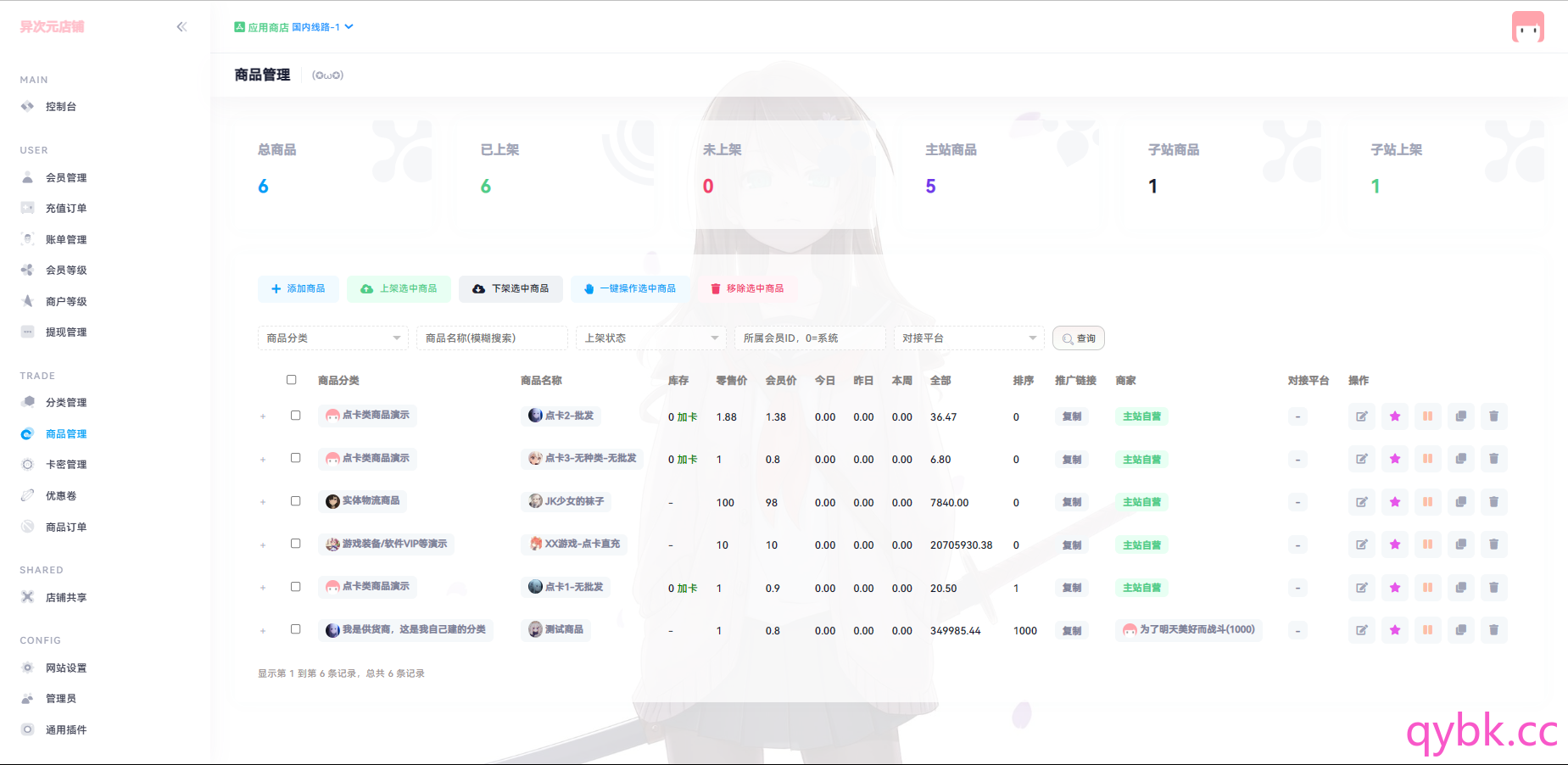Select the checkbox for 测试商品 row
The height and width of the screenshot is (765, 1568).
pyautogui.click(x=296, y=629)
